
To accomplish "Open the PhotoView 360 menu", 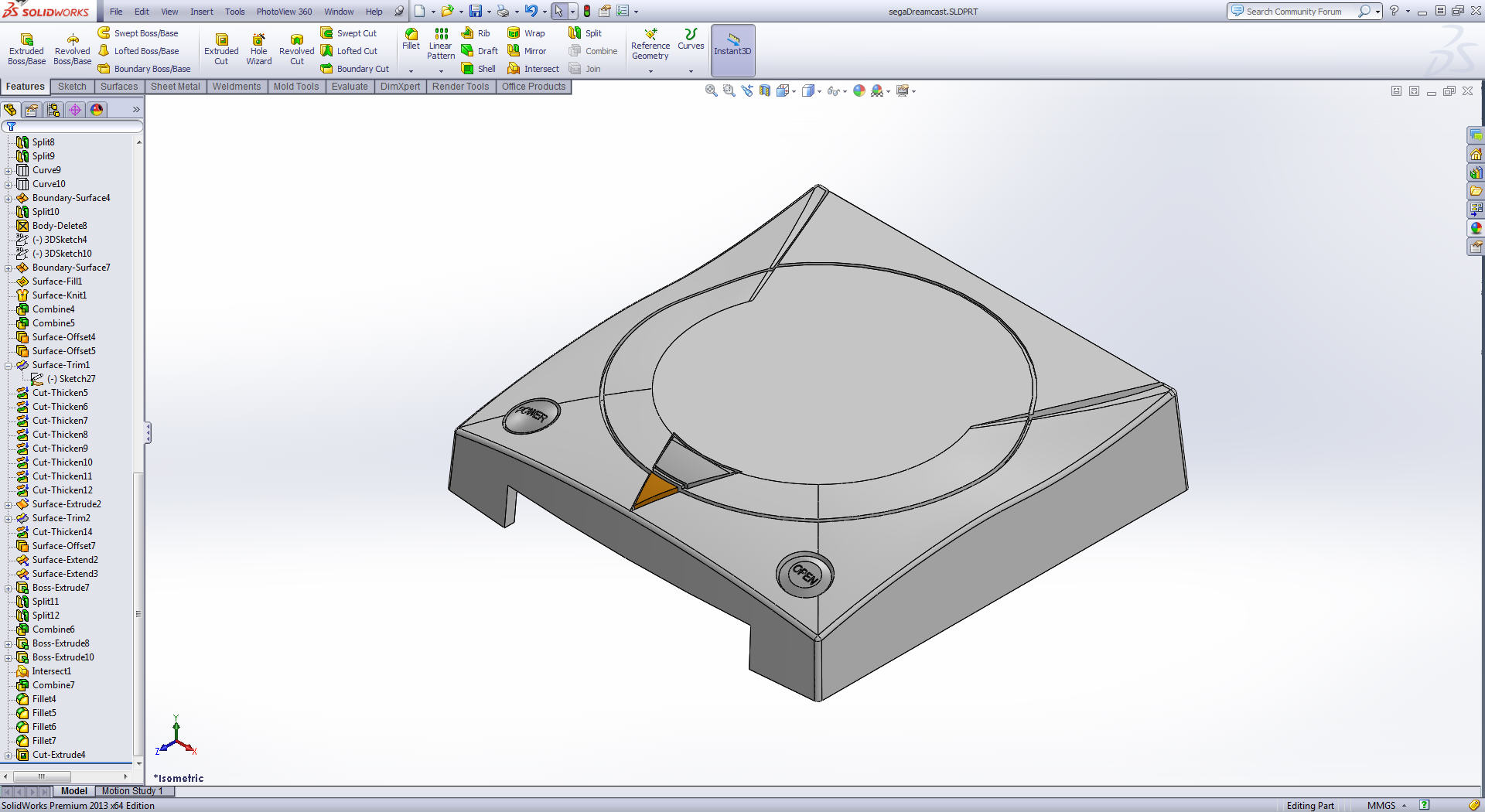I will [284, 12].
